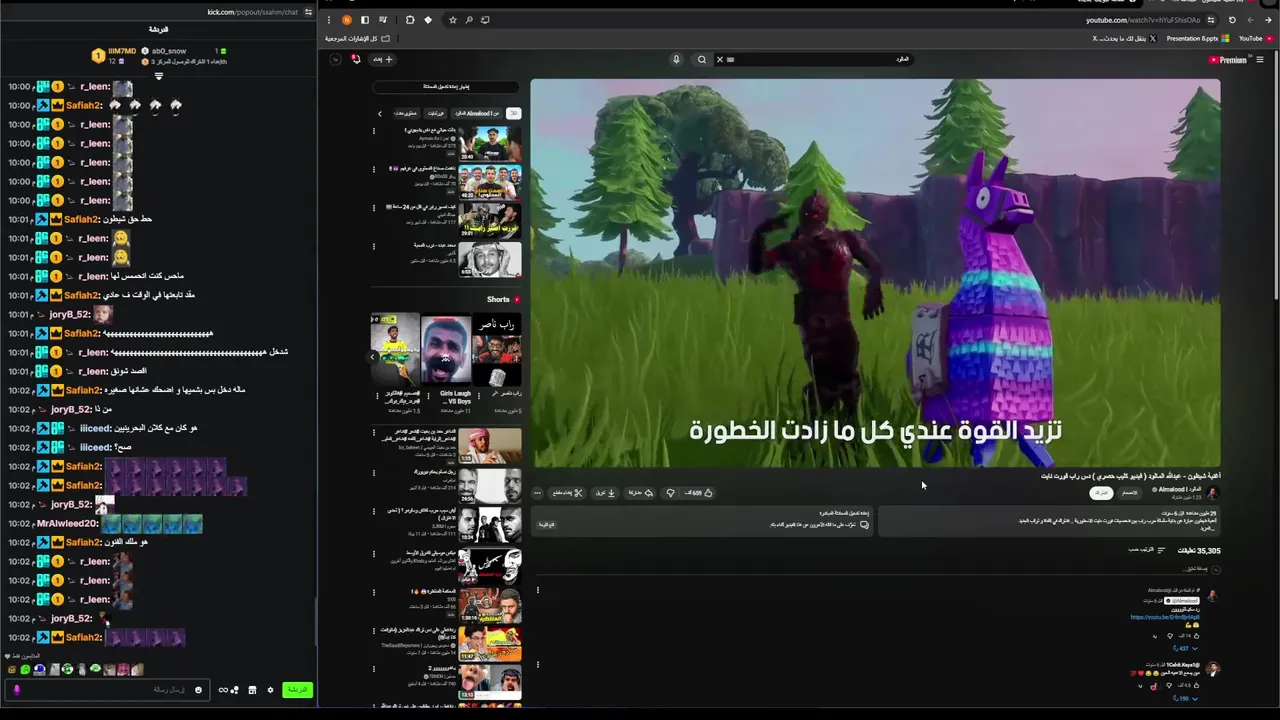Open the YouTube hamburger guide menu
1280x720 pixels.
click(x=1260, y=60)
